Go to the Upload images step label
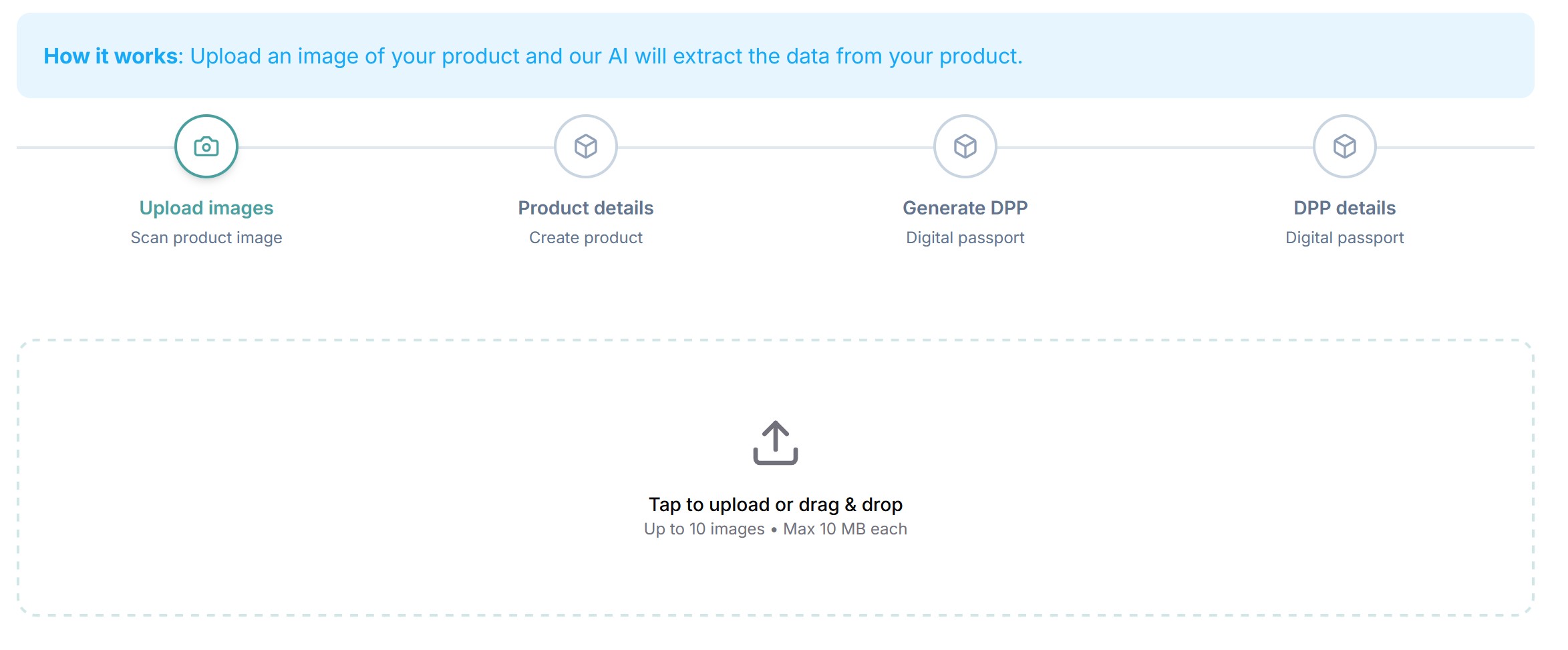This screenshot has height=650, width=1568. coord(206,208)
